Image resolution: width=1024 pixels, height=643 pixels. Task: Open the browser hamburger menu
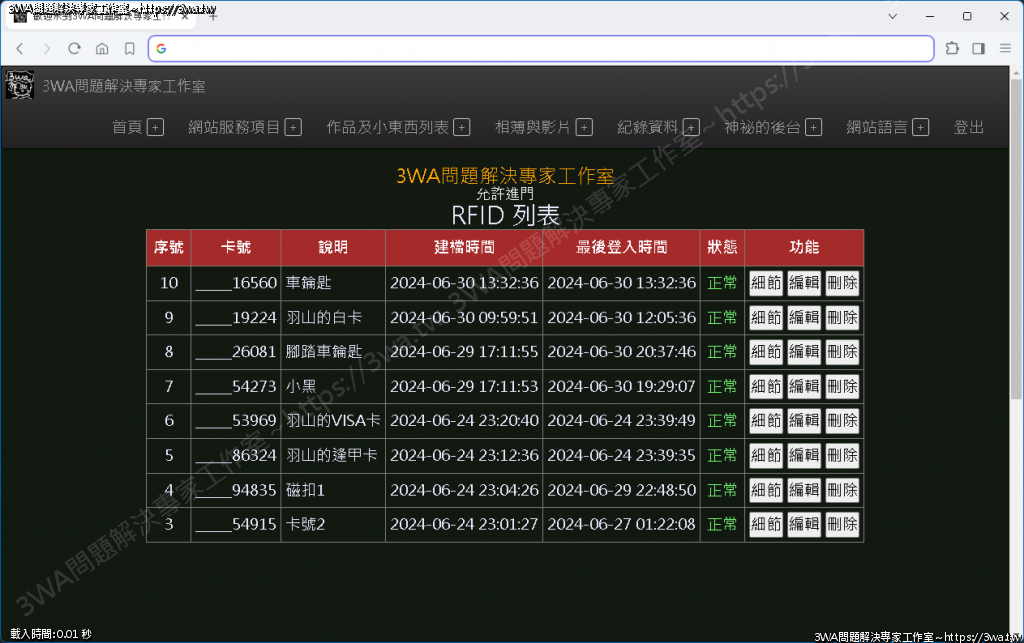(x=1005, y=48)
